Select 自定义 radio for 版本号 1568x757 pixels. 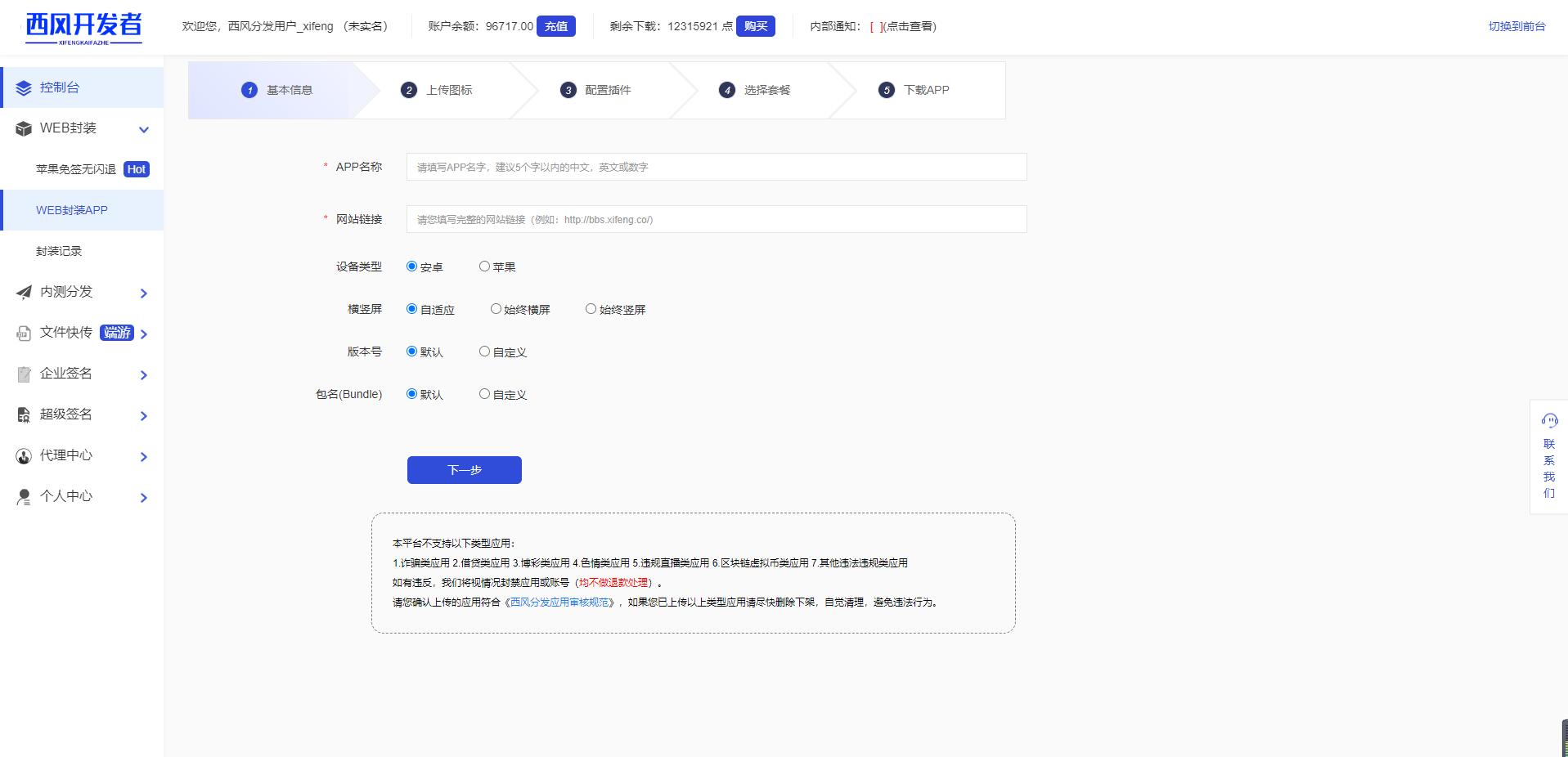click(484, 352)
